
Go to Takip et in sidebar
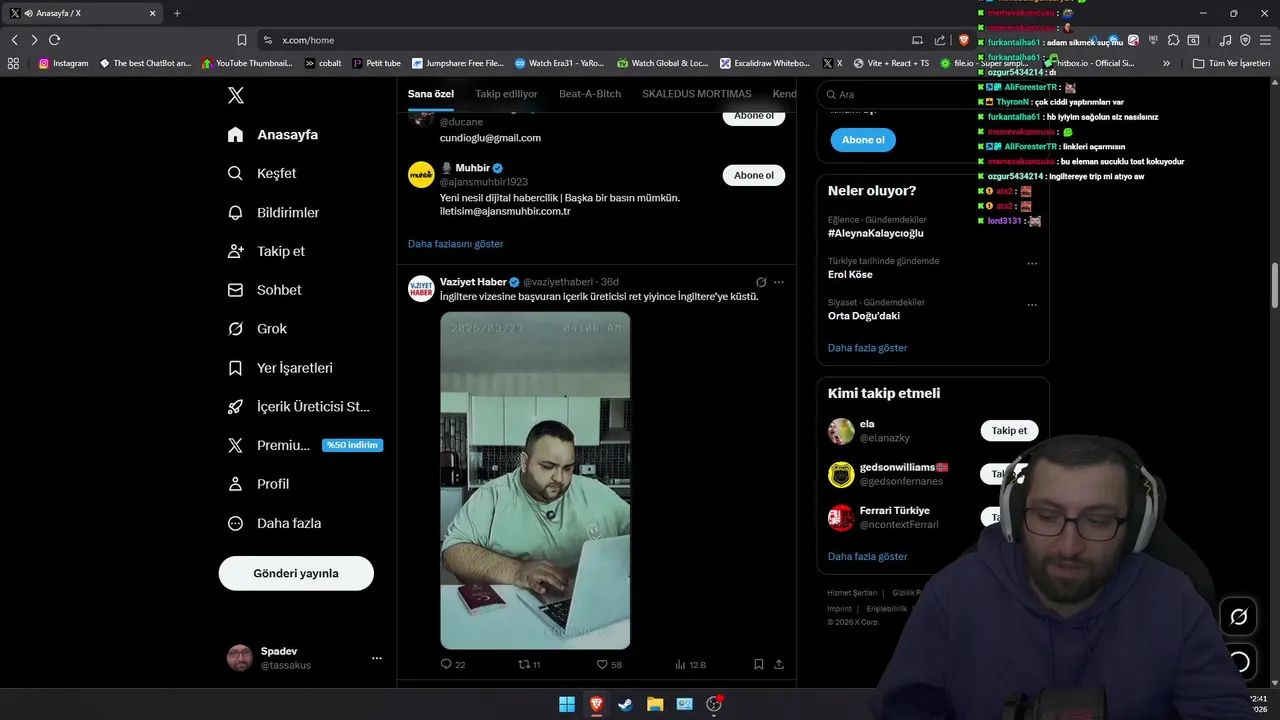pos(266,251)
